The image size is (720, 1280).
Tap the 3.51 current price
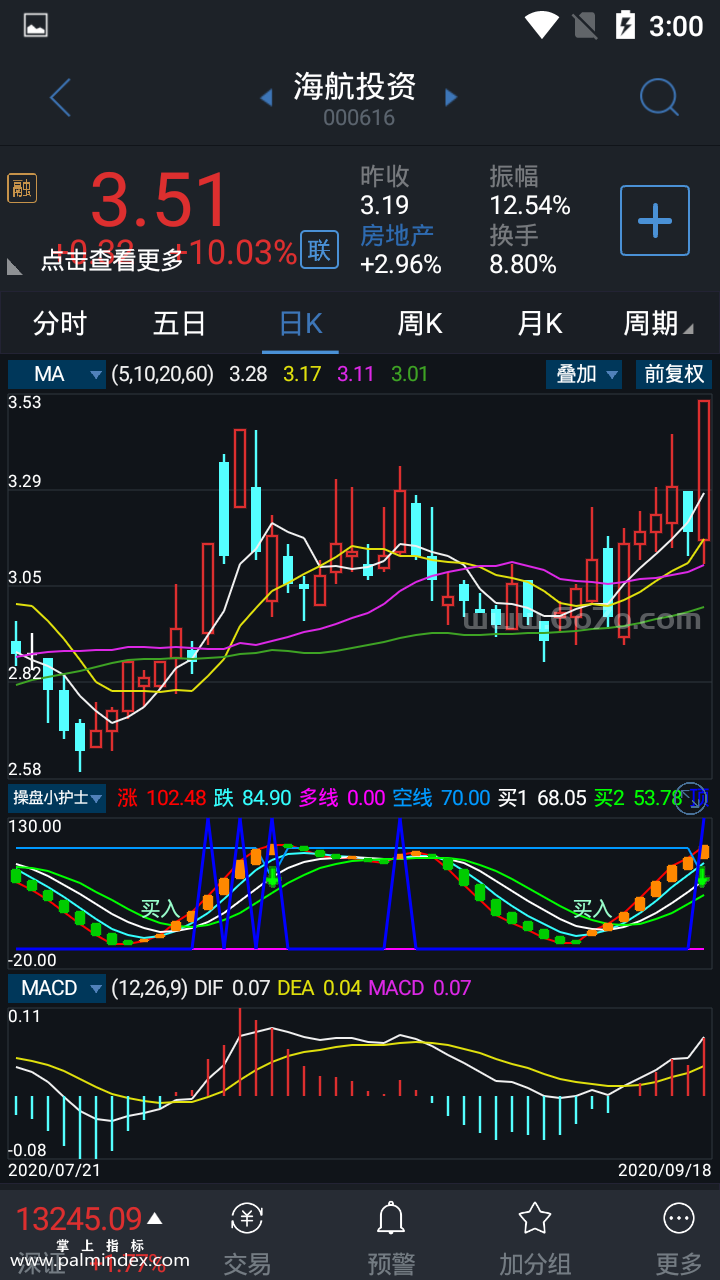[x=160, y=201]
